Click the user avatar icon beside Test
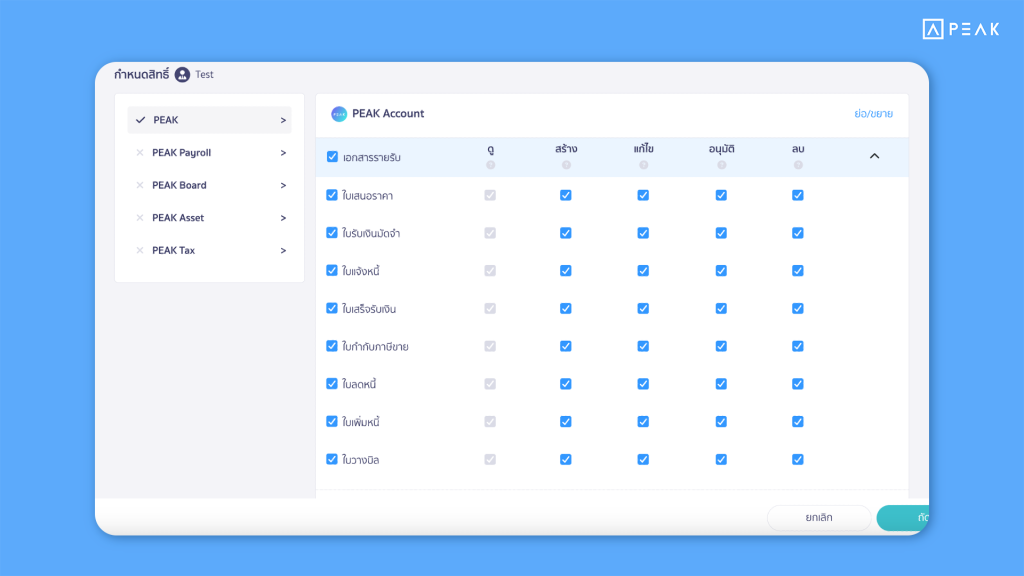The image size is (1024, 576). click(x=182, y=74)
